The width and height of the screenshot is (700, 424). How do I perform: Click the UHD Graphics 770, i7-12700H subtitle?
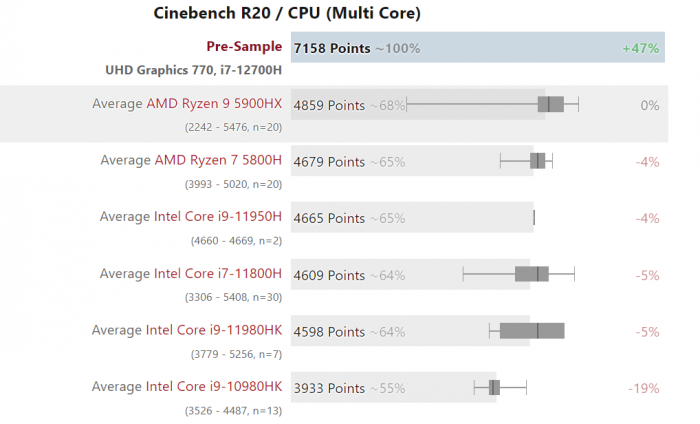193,71
